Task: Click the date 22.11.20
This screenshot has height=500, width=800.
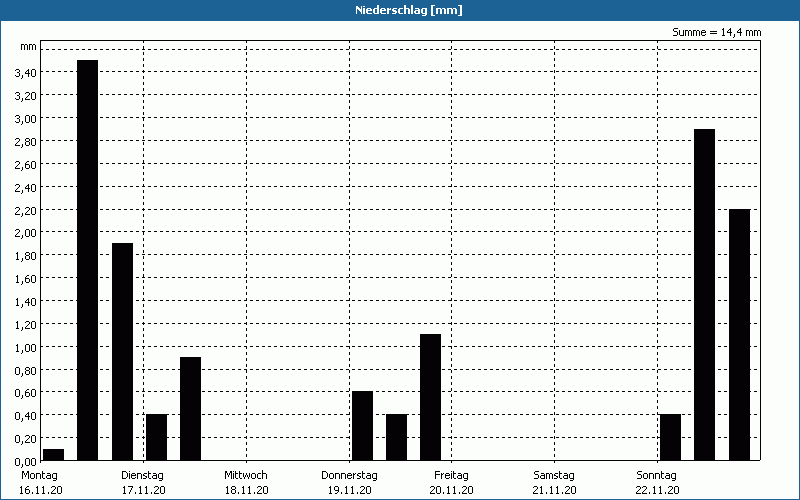Action: pos(658,490)
